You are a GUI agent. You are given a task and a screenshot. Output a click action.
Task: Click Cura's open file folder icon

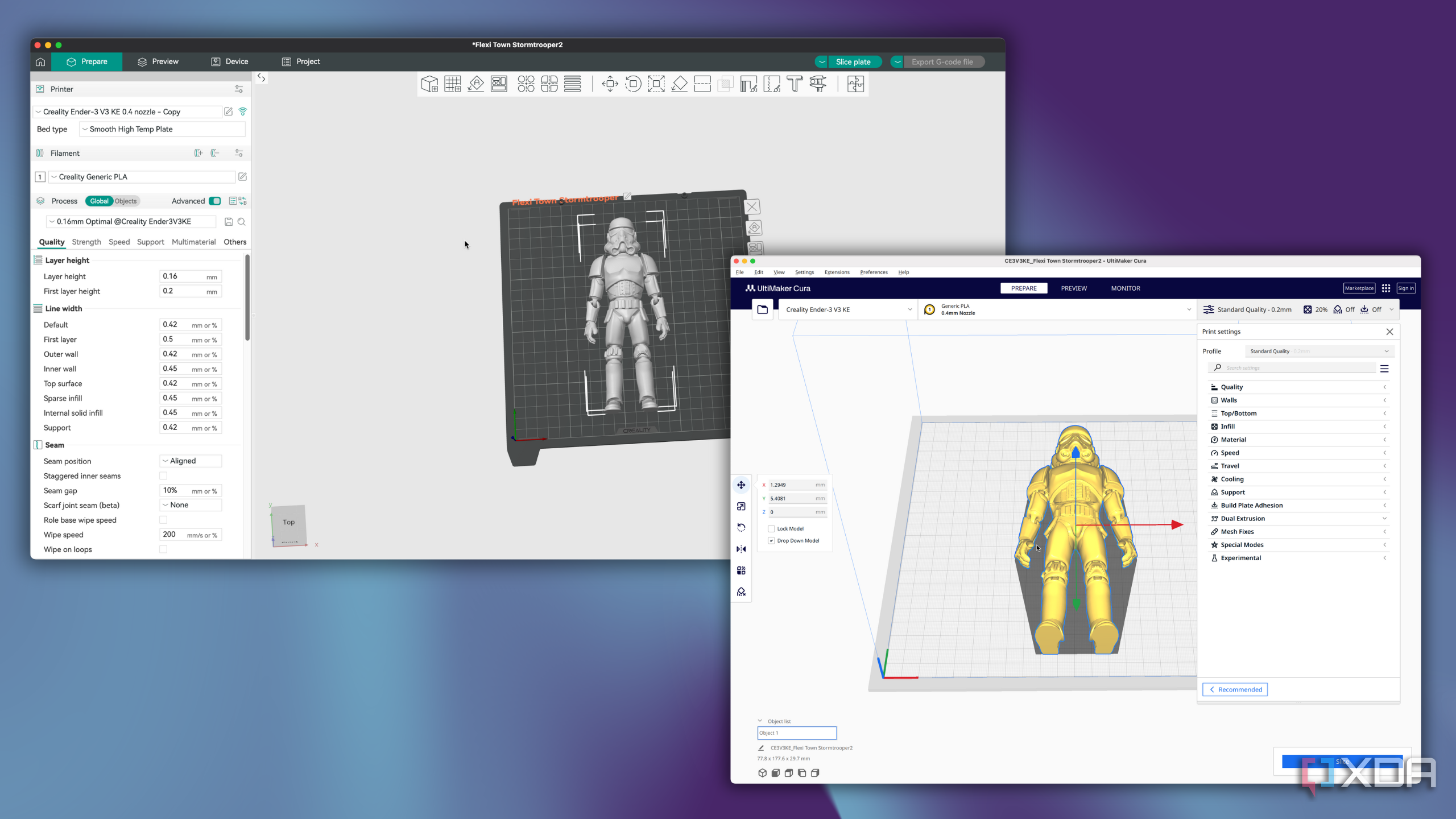[762, 309]
